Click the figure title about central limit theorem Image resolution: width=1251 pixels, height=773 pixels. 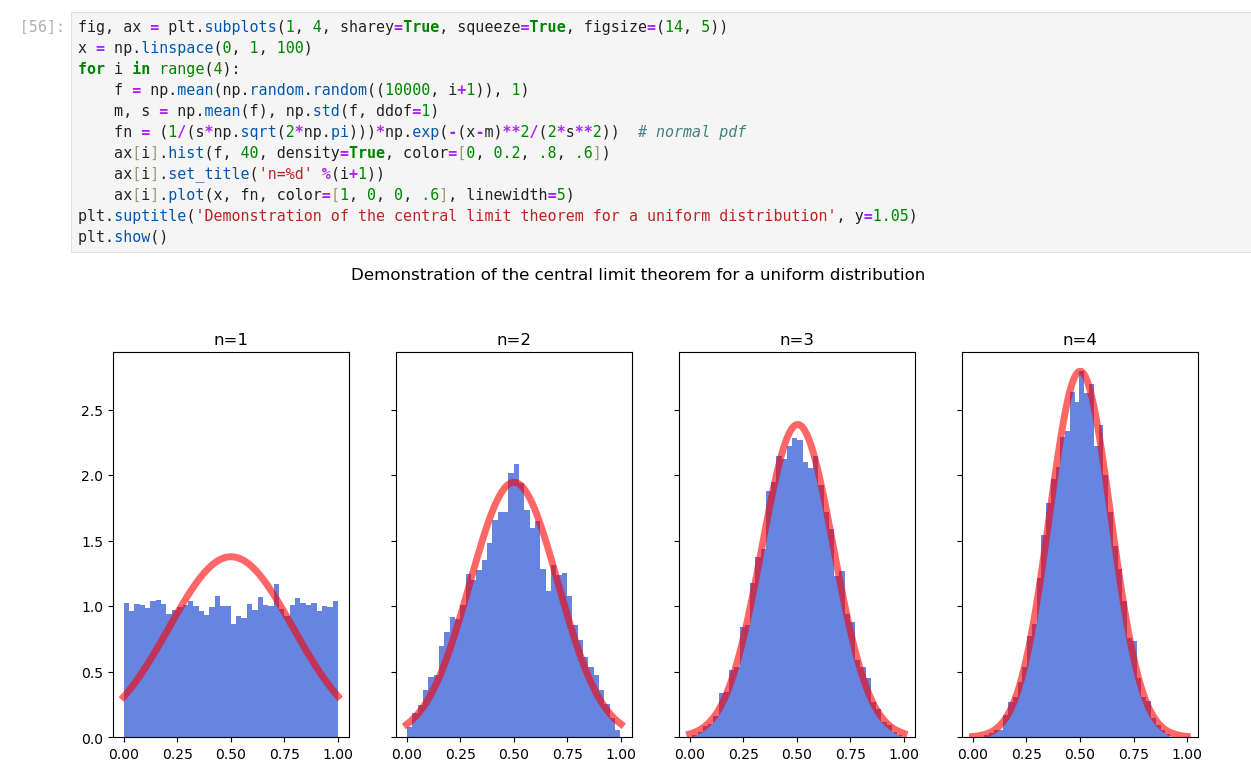pos(637,275)
